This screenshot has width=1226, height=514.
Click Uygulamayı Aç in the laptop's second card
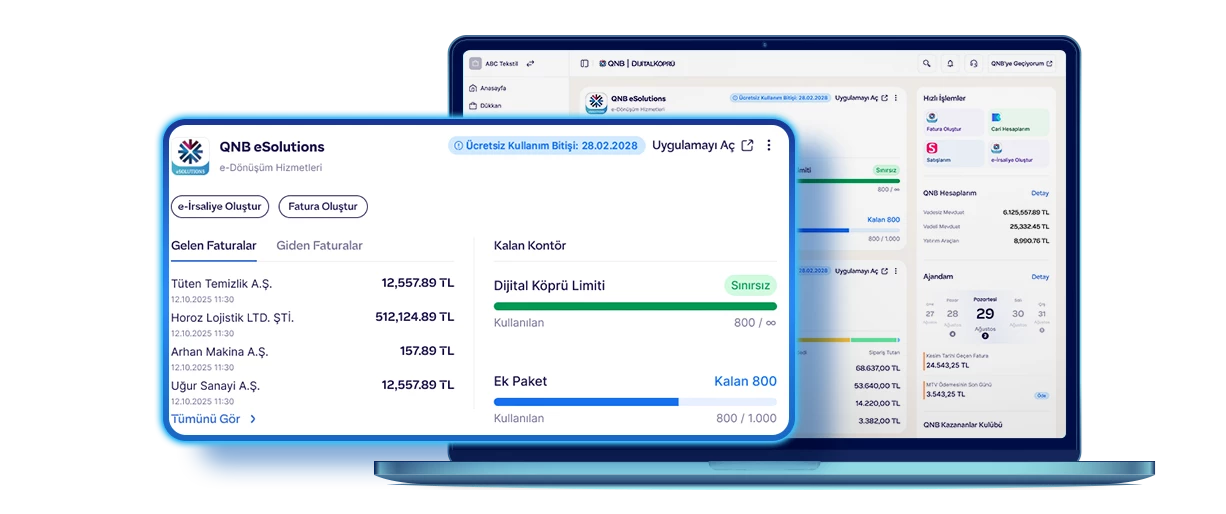click(857, 271)
